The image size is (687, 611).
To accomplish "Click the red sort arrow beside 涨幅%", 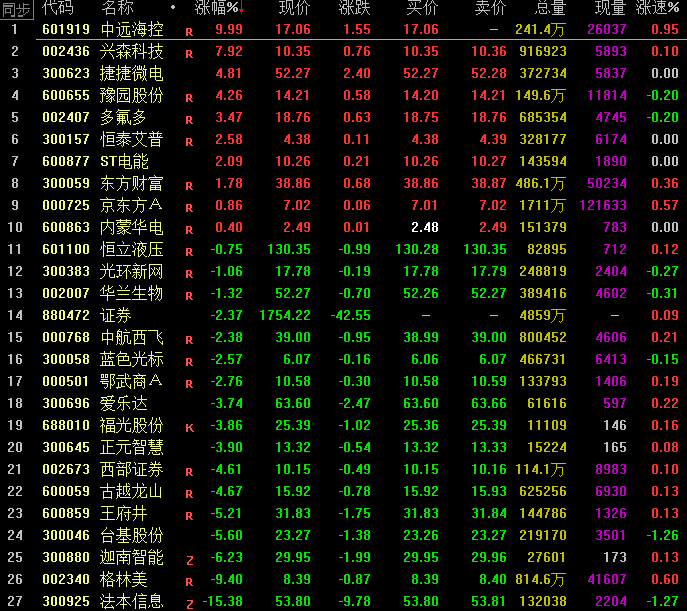I will pyautogui.click(x=241, y=7).
